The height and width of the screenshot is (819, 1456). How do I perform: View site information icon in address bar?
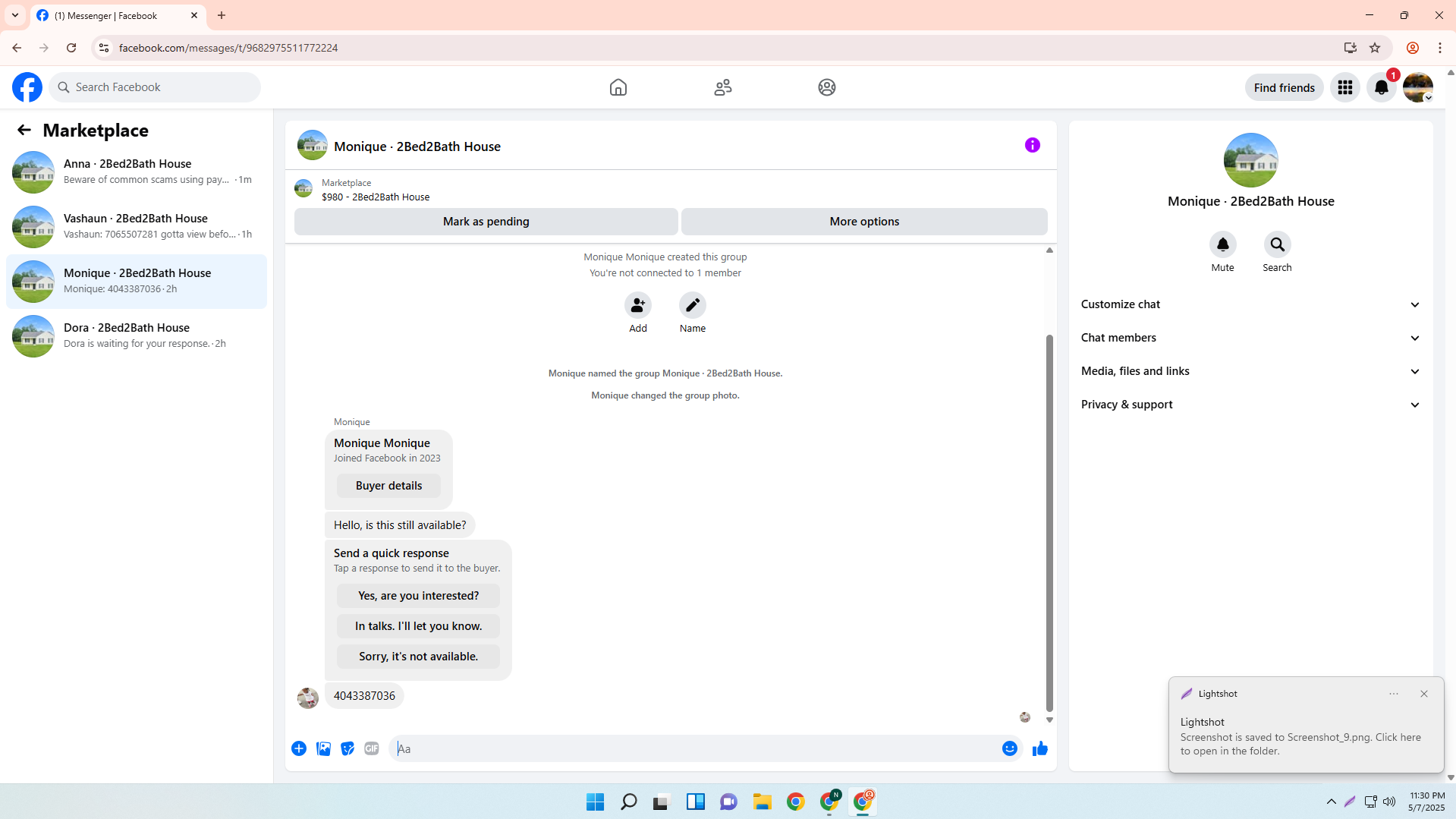[104, 48]
